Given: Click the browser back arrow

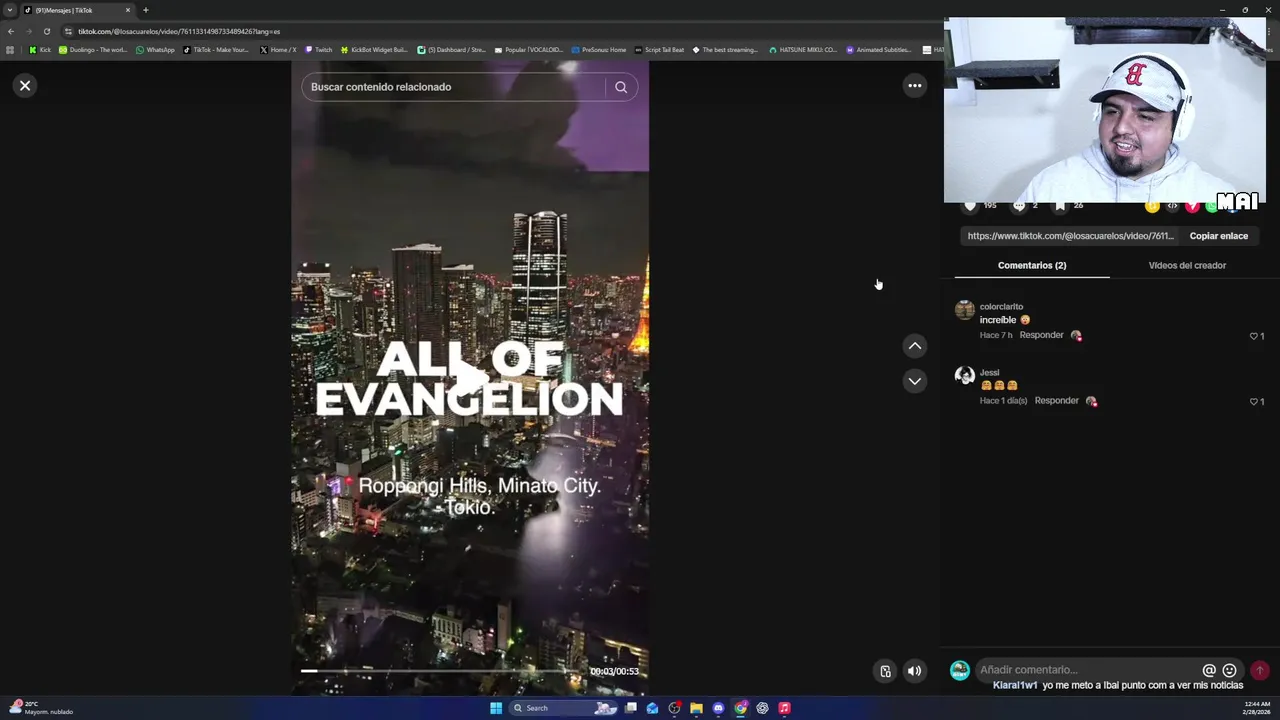Looking at the screenshot, I should (11, 31).
